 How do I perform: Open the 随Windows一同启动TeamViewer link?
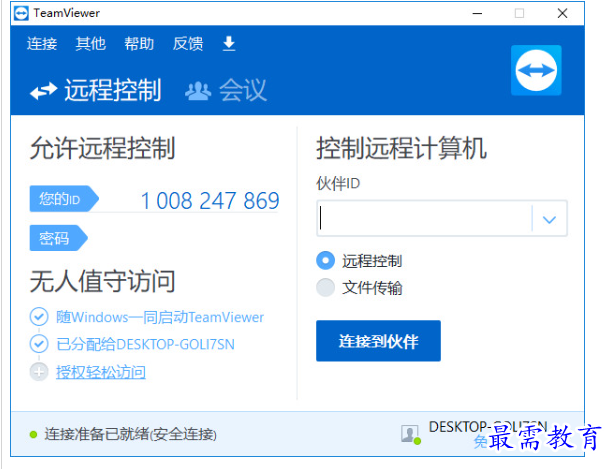160,317
